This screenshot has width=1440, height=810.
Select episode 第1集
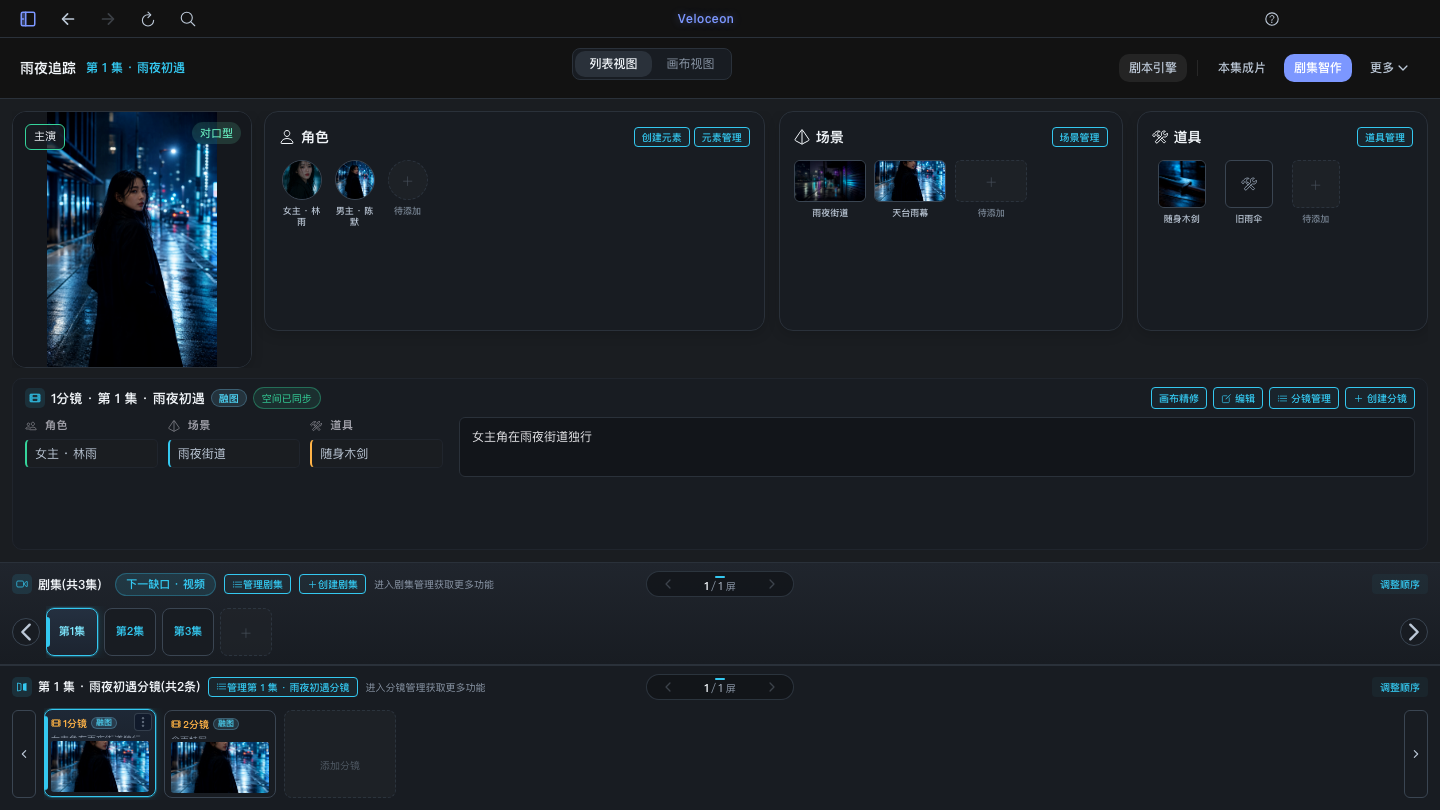(x=72, y=632)
